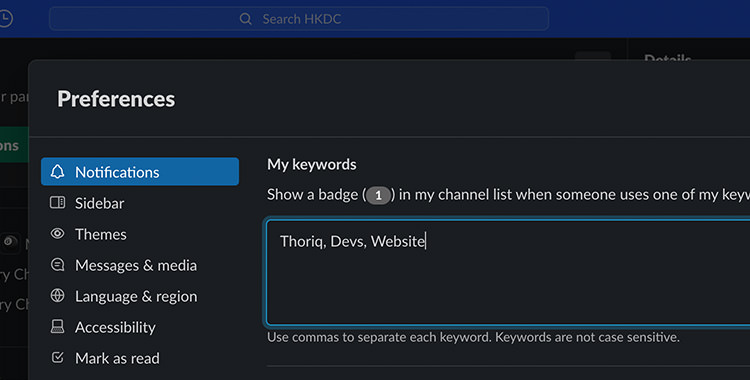Image resolution: width=750 pixels, height=380 pixels.
Task: Switch to the Themes preferences tab
Action: 140,234
